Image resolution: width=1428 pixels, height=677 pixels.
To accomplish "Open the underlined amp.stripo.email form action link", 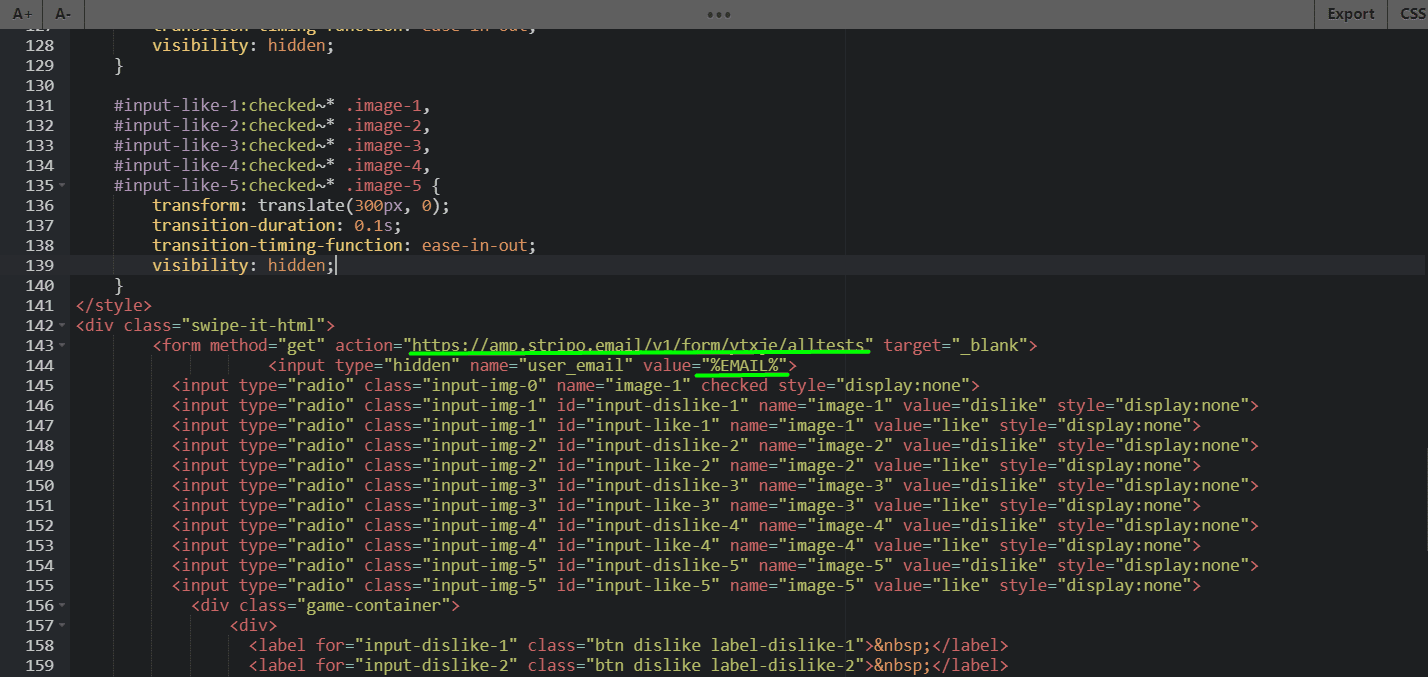I will 639,345.
